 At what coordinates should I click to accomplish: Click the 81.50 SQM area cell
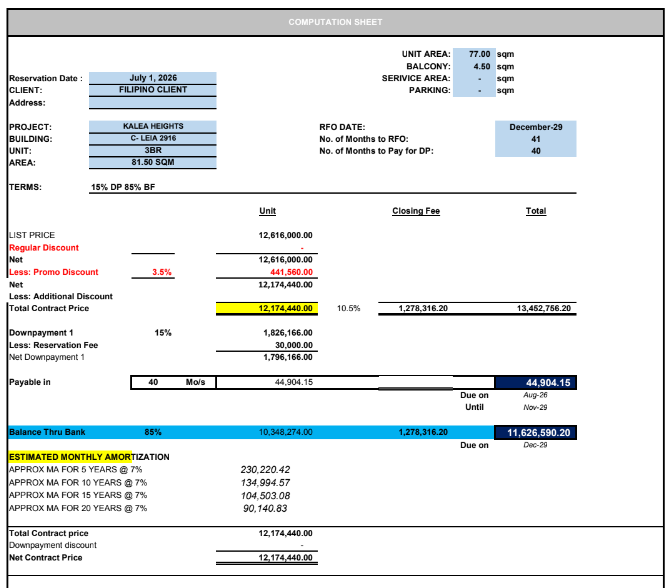click(x=153, y=162)
